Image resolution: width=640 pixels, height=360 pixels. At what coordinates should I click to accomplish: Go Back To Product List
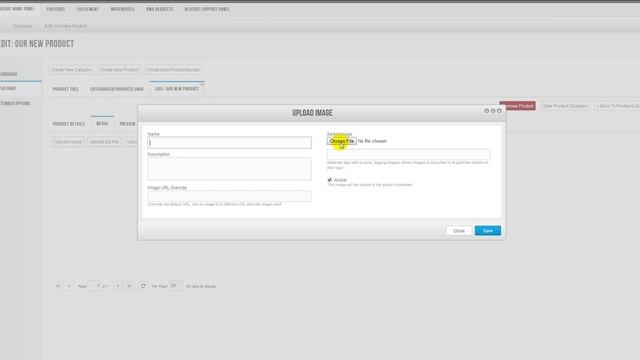coord(618,106)
